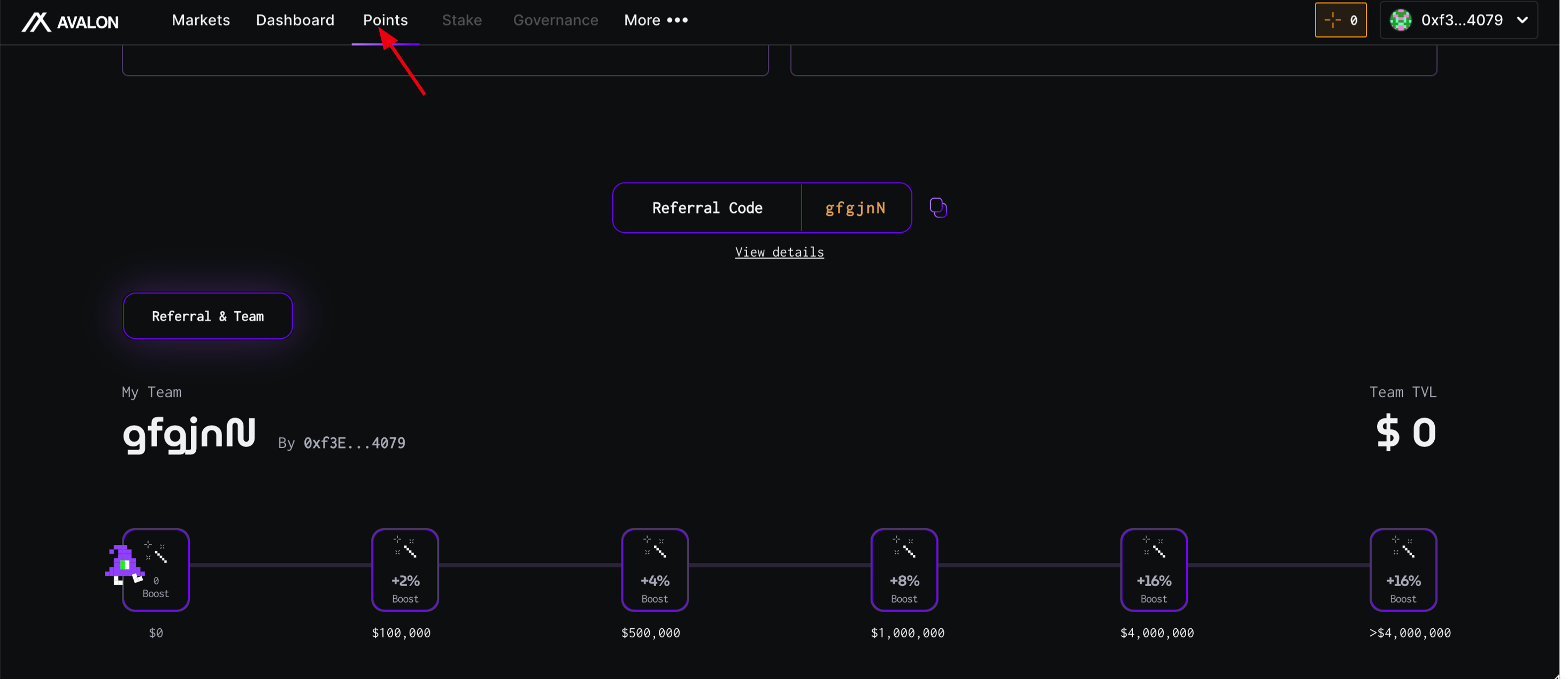Select the +4% Boost tier card
1568x679 pixels.
pyautogui.click(x=655, y=569)
